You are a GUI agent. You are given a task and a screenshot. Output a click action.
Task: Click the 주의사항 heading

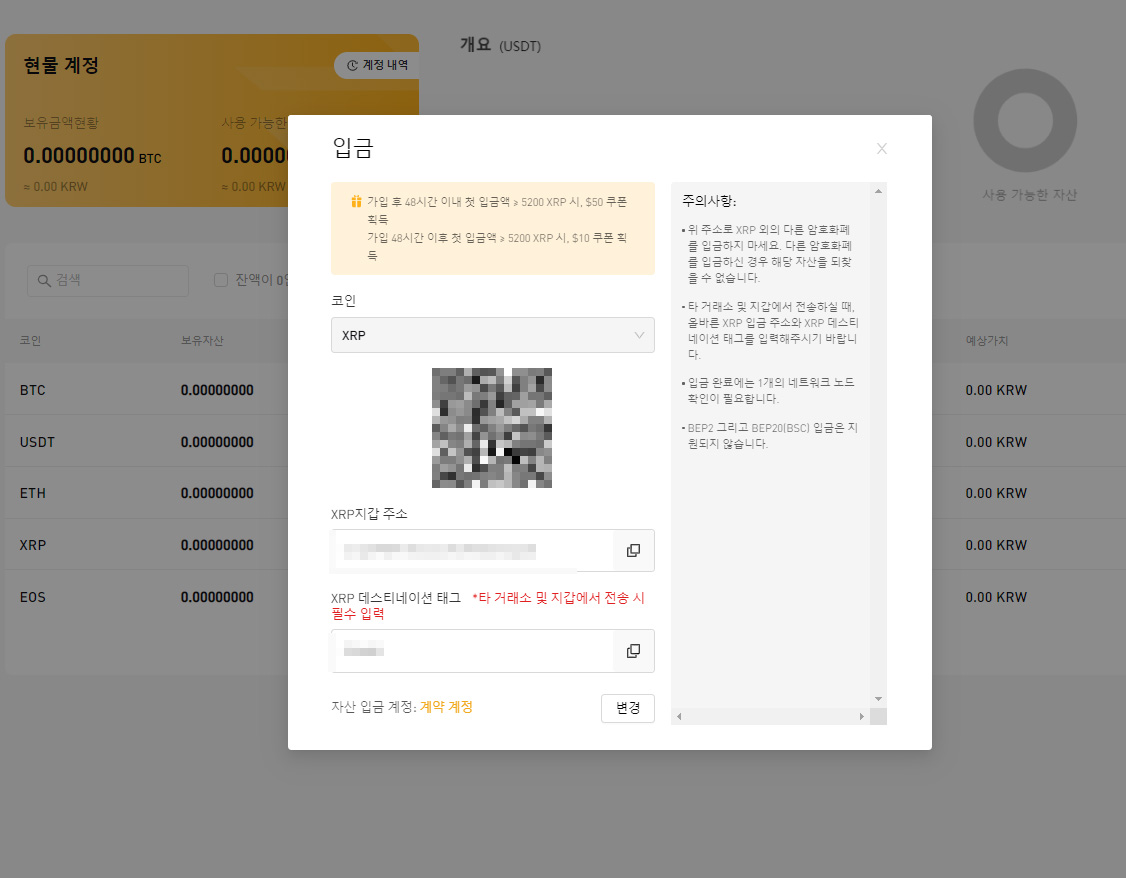click(x=709, y=201)
